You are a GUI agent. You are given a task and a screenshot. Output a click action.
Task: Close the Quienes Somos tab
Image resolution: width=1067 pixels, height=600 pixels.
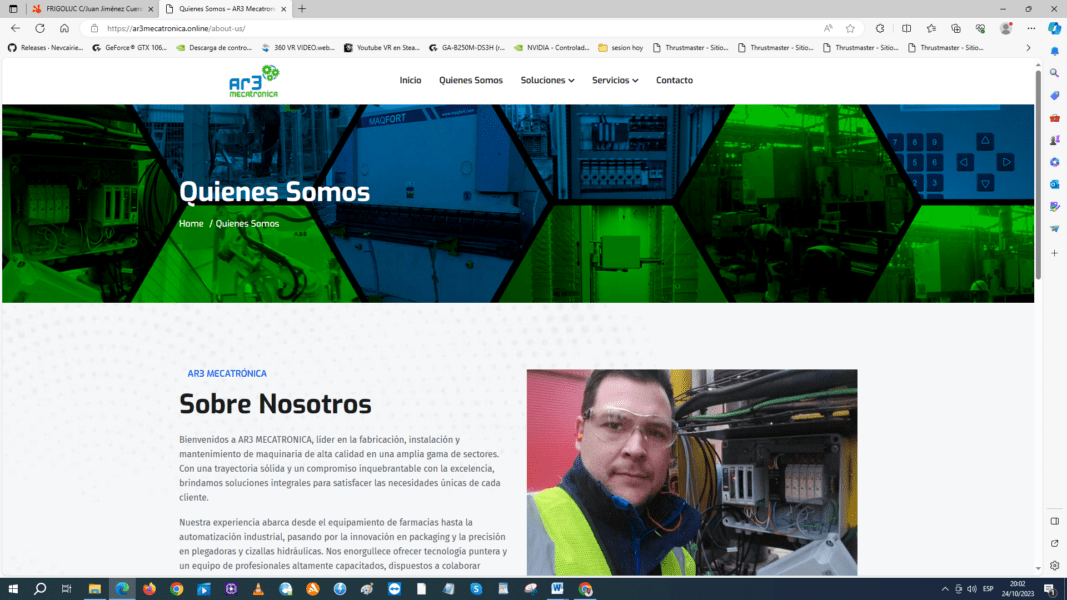click(284, 9)
